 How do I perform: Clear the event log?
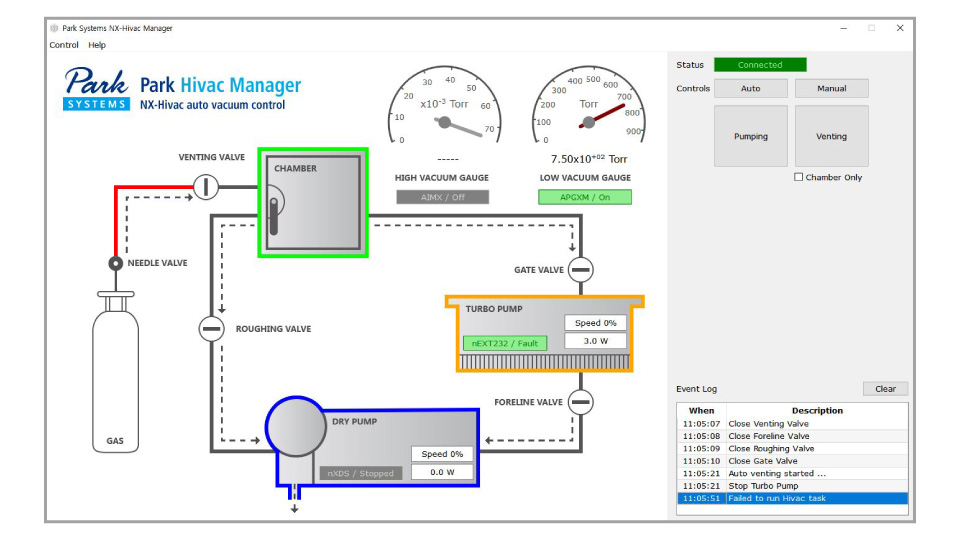click(885, 389)
